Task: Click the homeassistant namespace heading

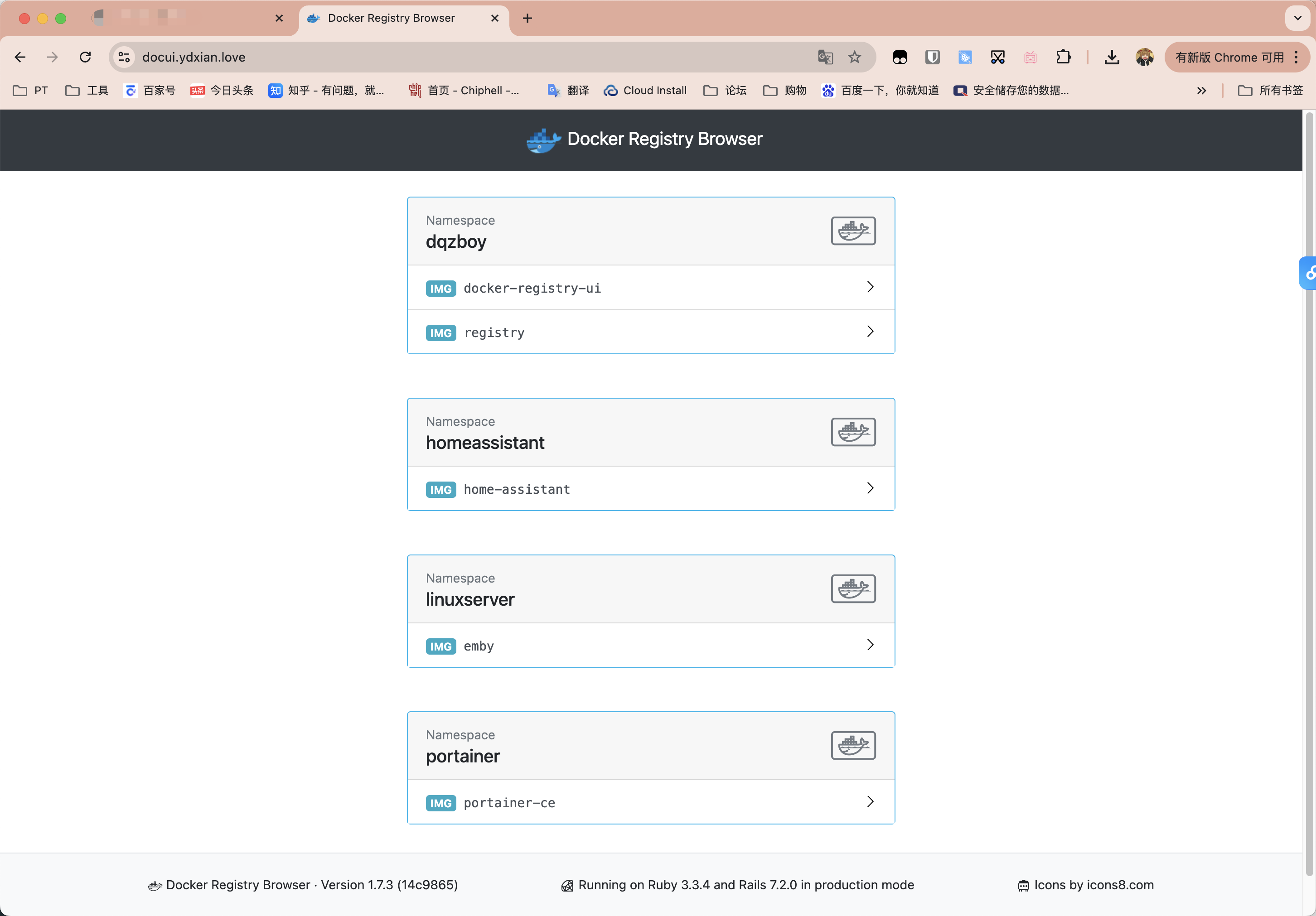Action: [485, 443]
